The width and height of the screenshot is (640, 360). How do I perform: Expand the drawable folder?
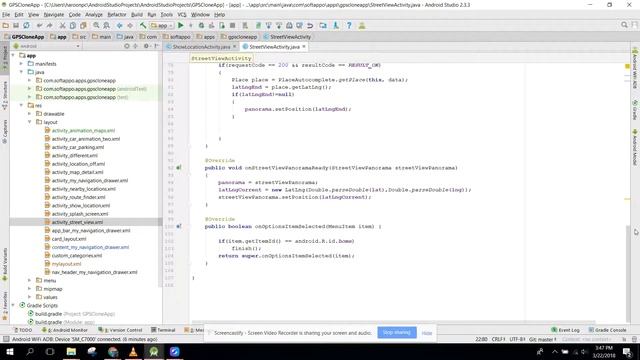[x=29, y=113]
